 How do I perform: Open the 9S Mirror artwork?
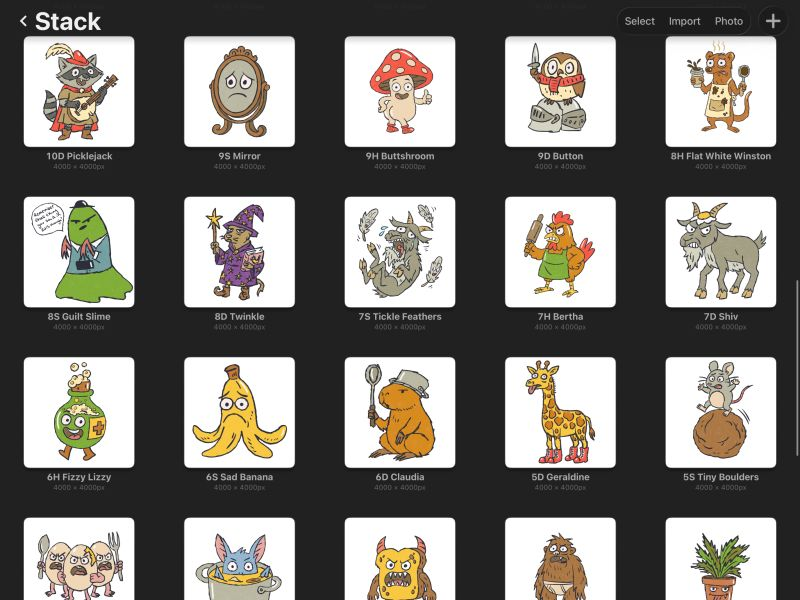tap(239, 91)
